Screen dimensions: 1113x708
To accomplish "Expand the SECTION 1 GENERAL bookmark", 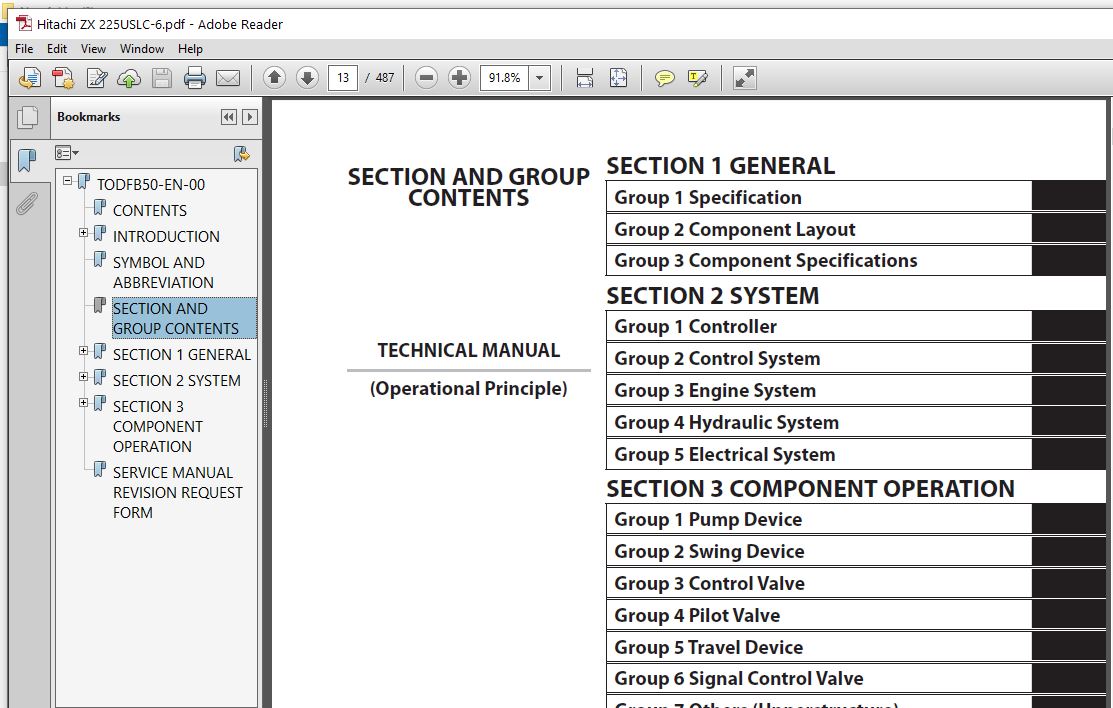I will click(x=84, y=350).
